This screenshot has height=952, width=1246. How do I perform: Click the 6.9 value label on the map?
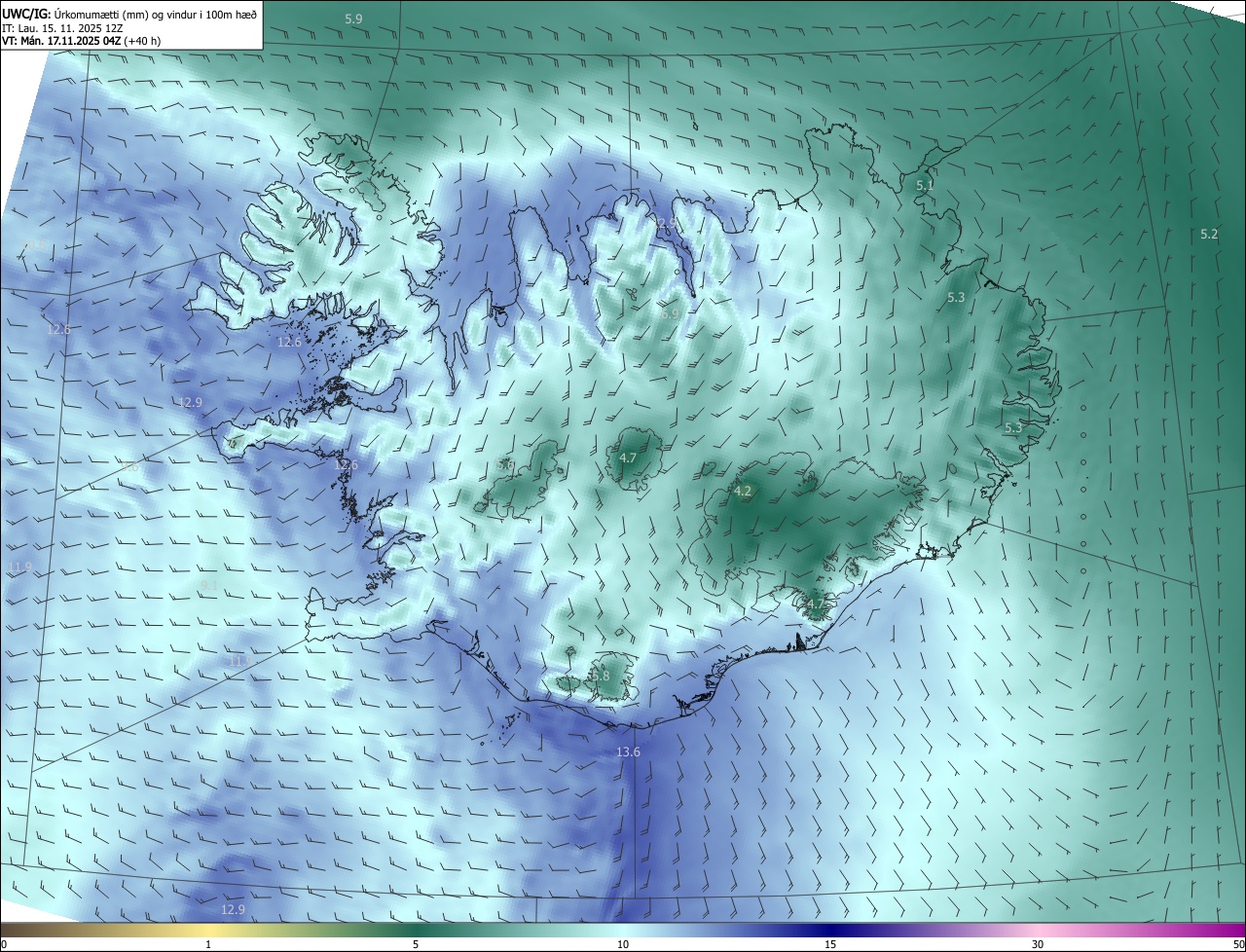pos(669,313)
